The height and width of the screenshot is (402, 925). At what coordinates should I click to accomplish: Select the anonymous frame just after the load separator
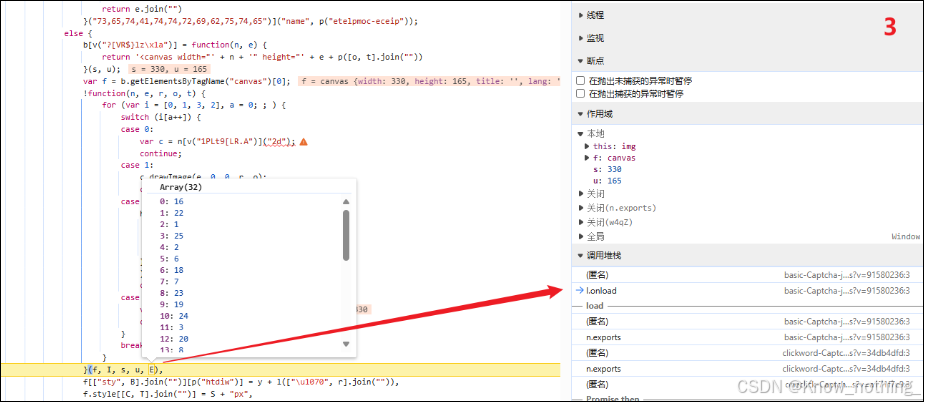click(x=747, y=322)
